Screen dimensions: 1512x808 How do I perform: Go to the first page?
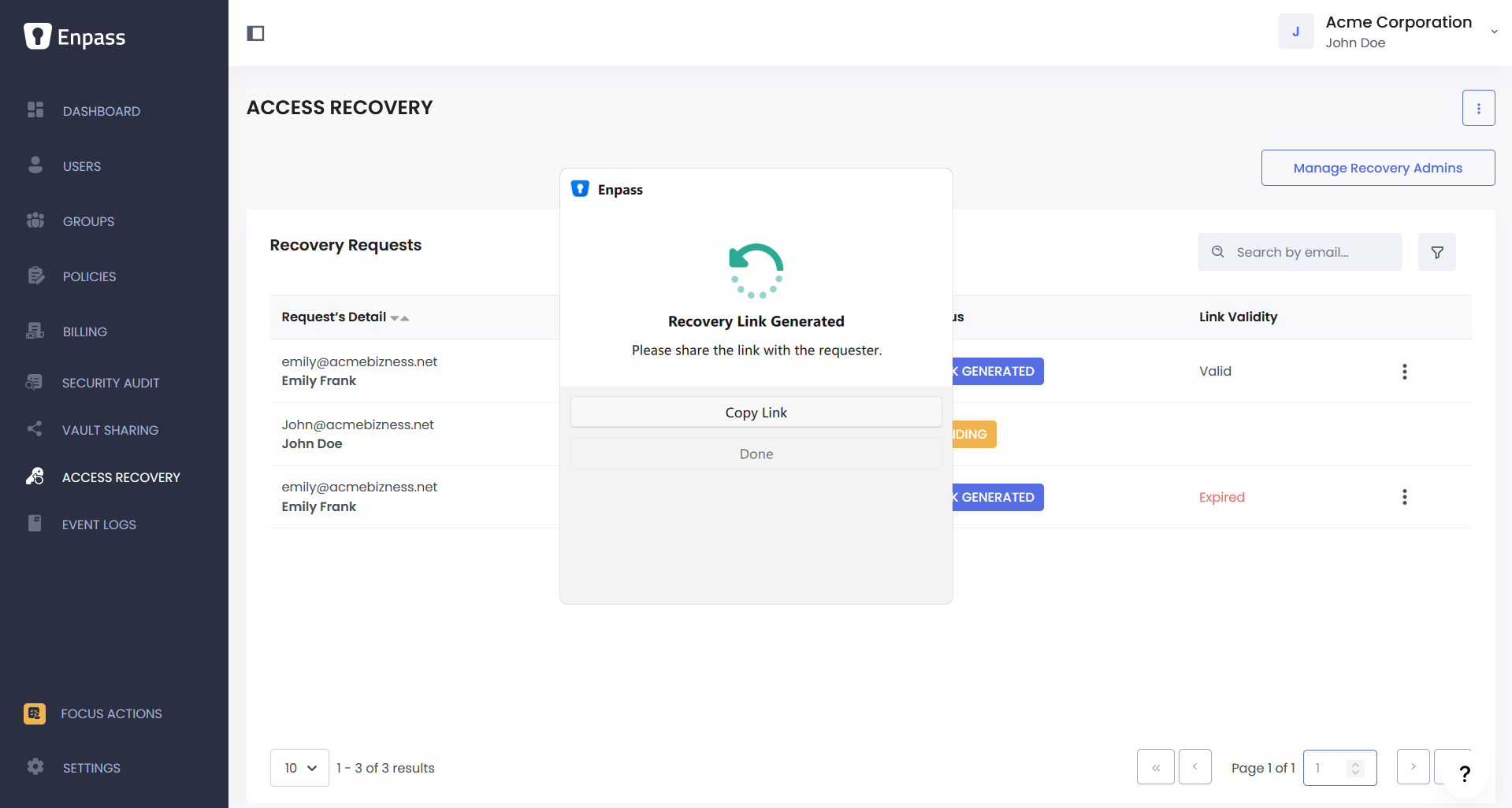[x=1155, y=767]
